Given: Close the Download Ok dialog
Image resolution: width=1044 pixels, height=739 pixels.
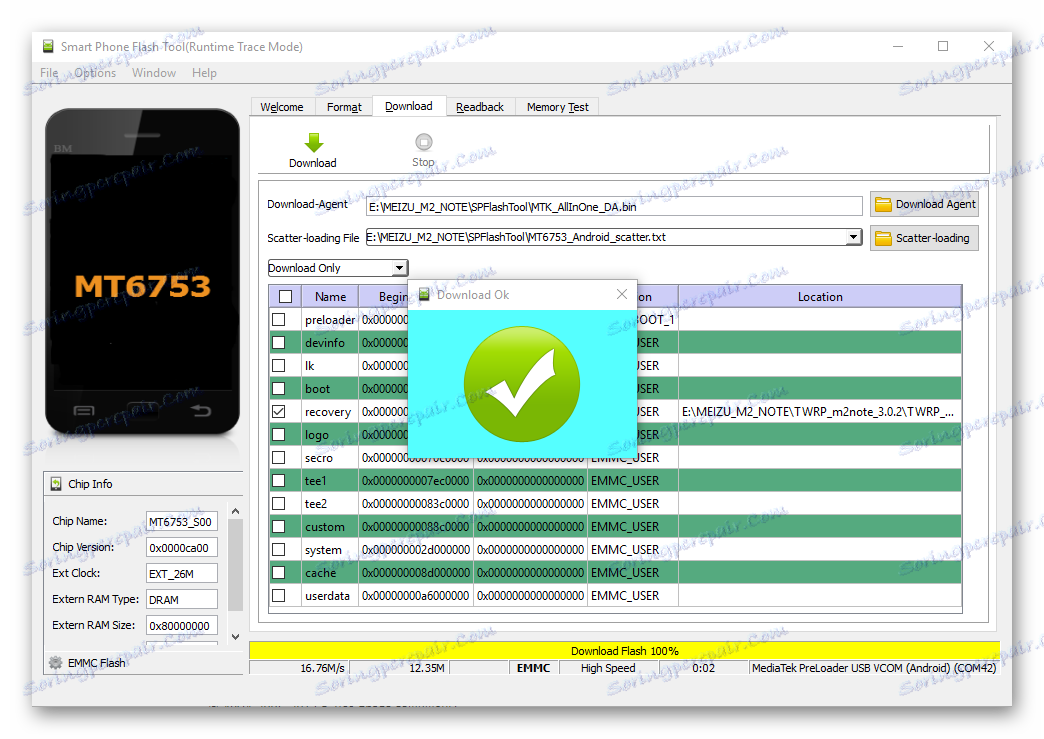Looking at the screenshot, I should pyautogui.click(x=622, y=294).
